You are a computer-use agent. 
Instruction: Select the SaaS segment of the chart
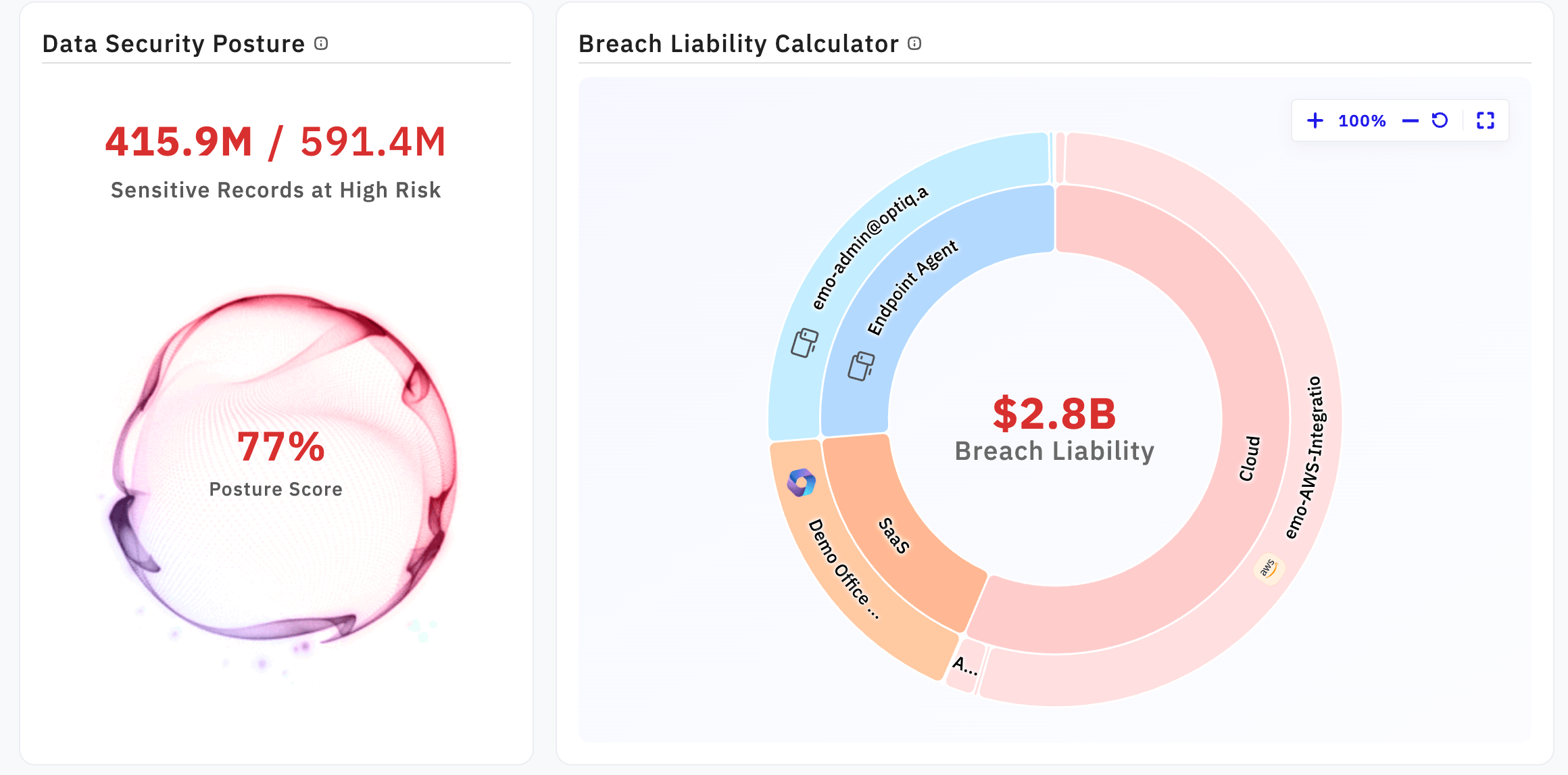click(x=894, y=536)
